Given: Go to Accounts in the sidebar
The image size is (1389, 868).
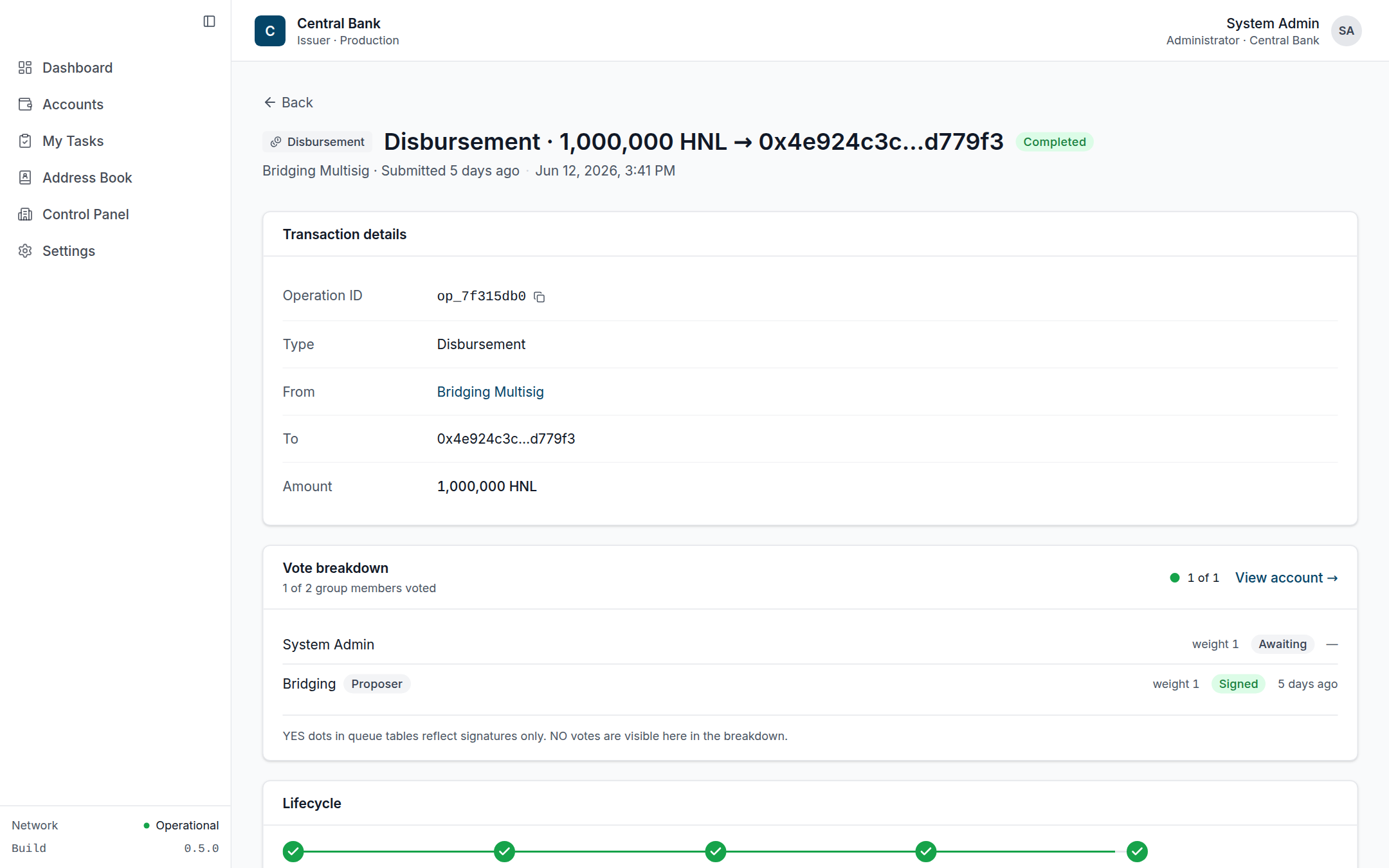Looking at the screenshot, I should (x=73, y=104).
